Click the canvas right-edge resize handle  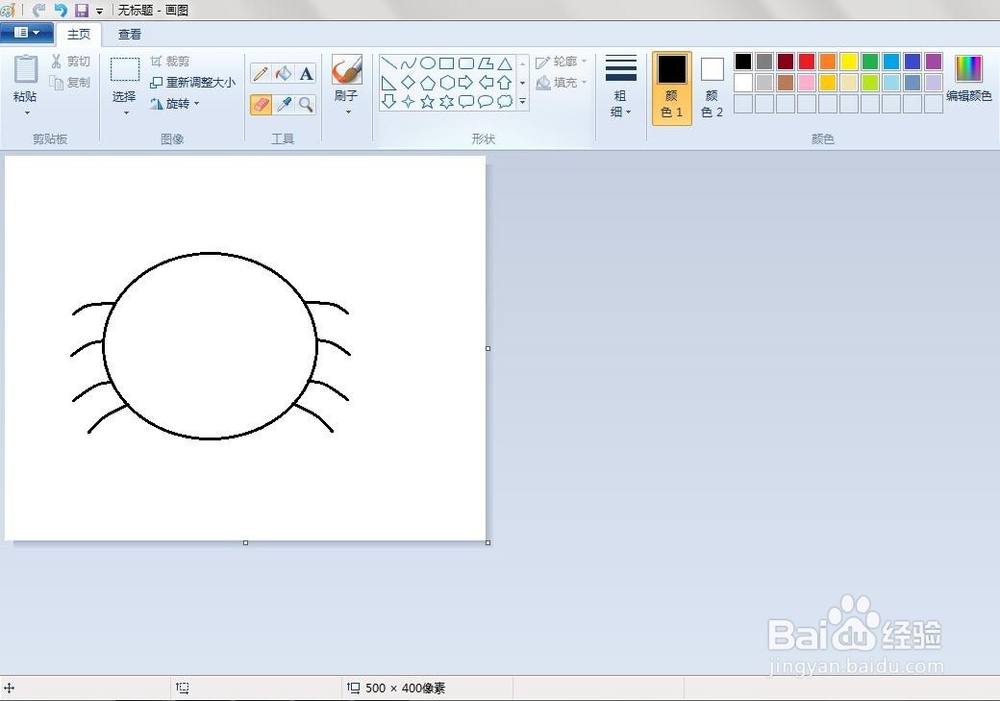[x=488, y=348]
